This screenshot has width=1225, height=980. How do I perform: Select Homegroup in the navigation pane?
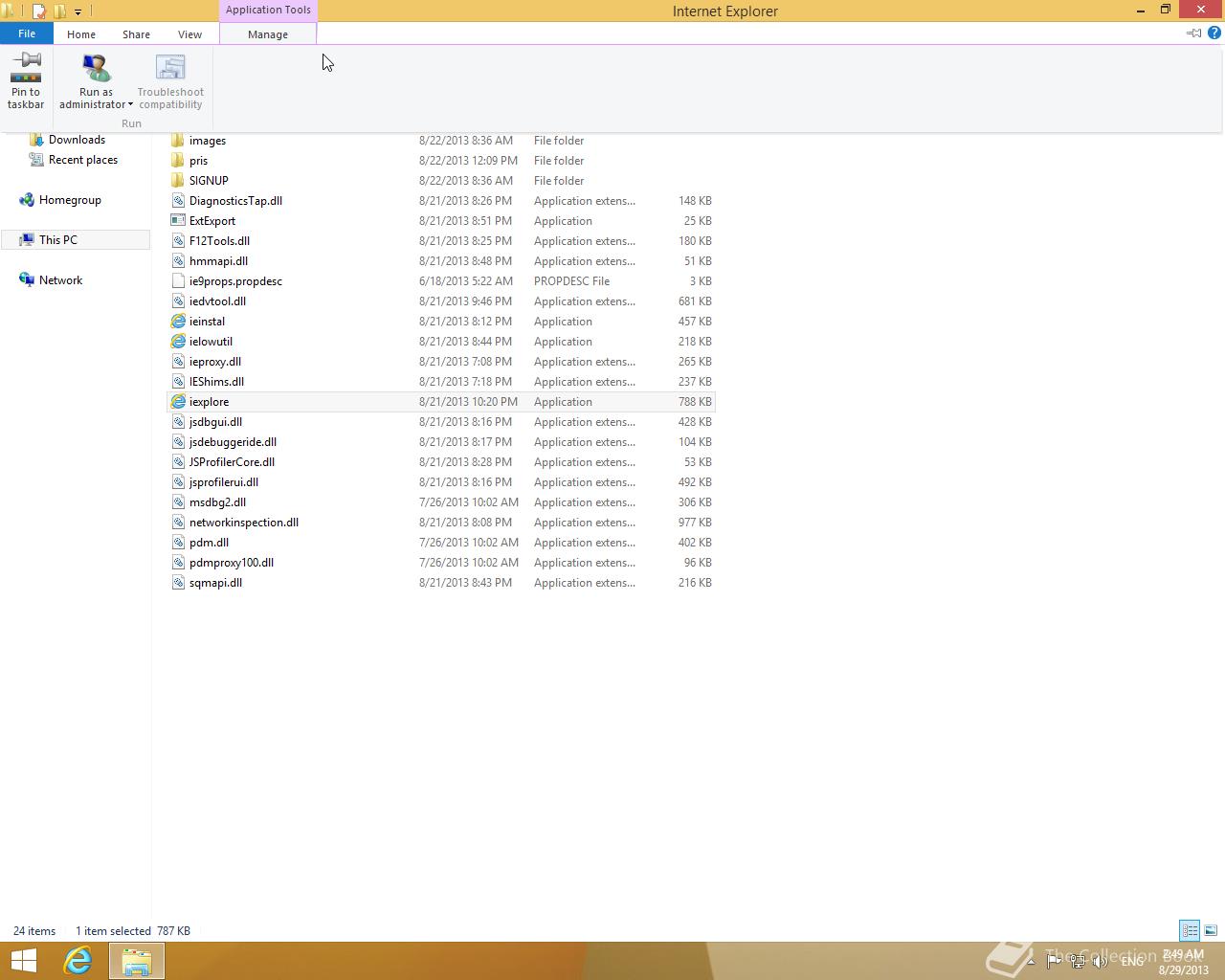[x=70, y=200]
